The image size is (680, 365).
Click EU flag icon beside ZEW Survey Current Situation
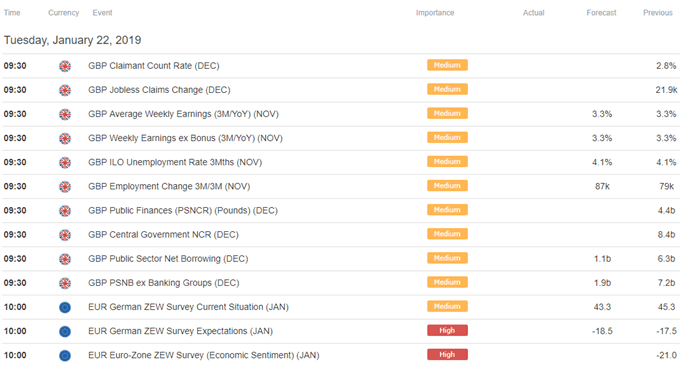point(65,307)
